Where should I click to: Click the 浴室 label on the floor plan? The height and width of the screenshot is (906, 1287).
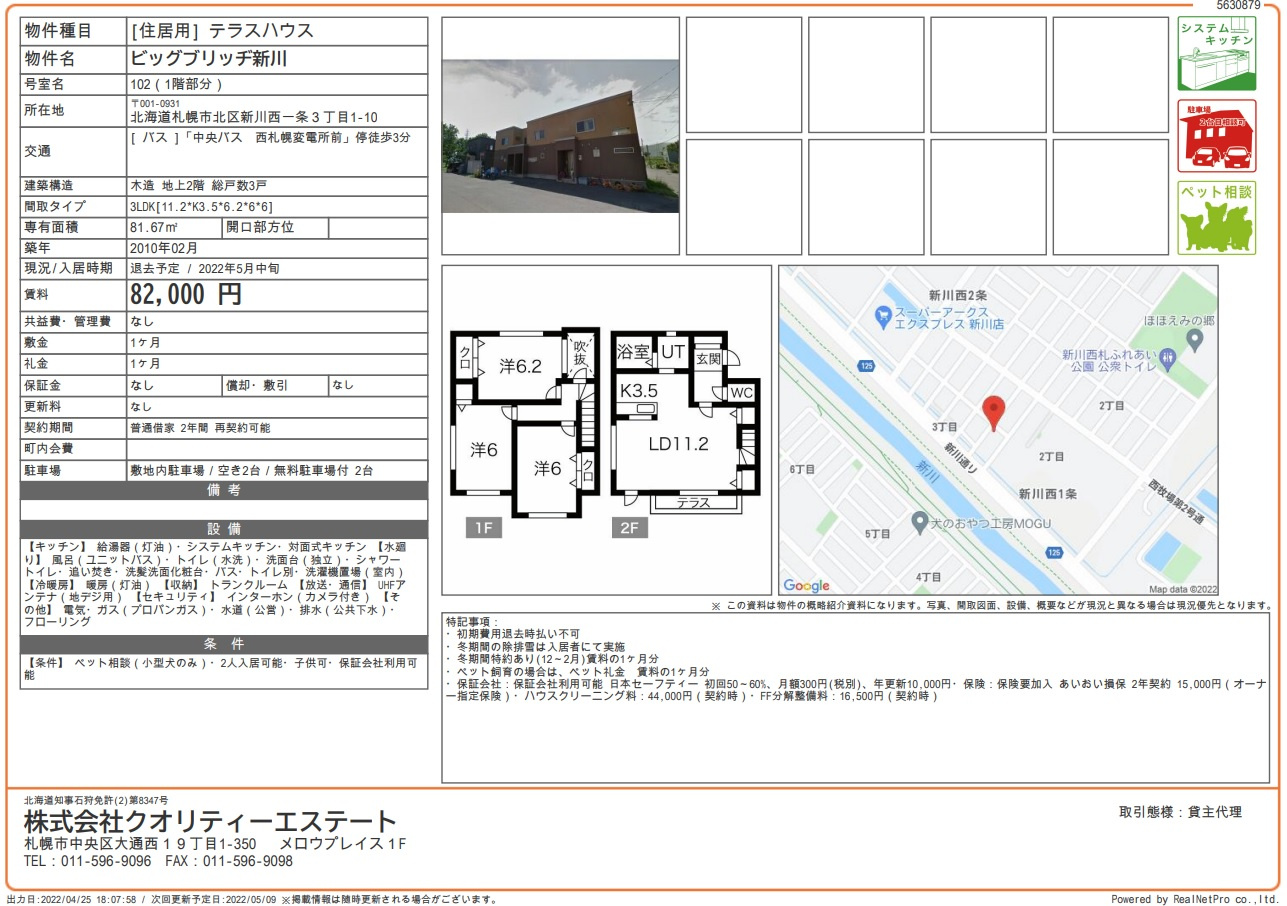633,352
